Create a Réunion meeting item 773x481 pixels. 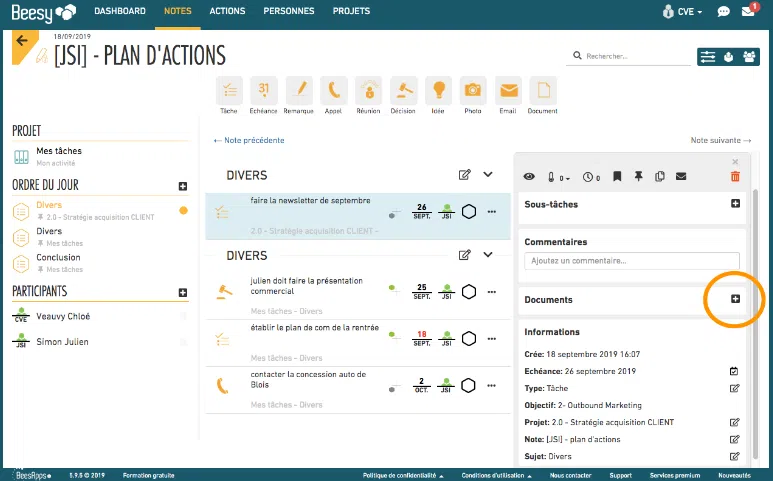[368, 95]
